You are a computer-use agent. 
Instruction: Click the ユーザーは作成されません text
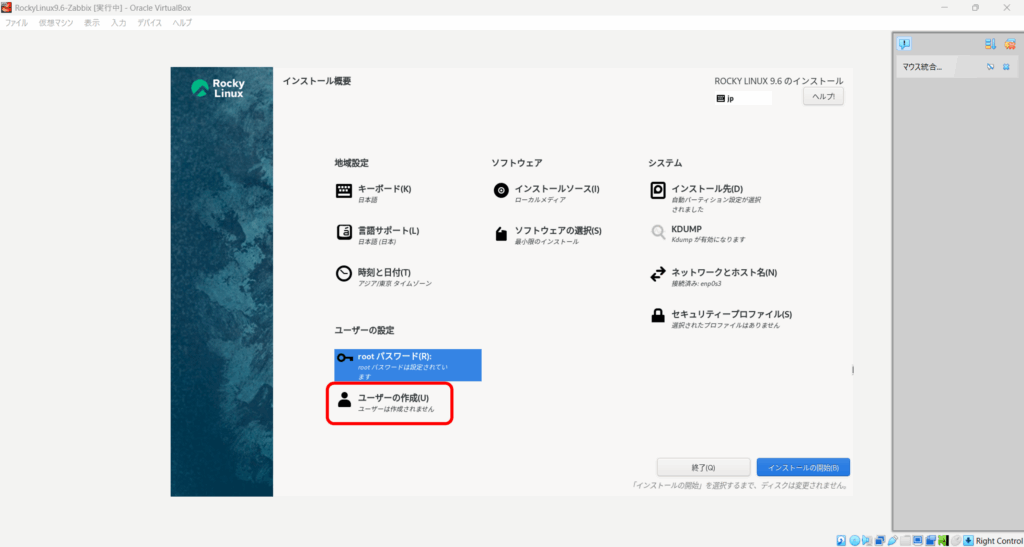(x=396, y=409)
